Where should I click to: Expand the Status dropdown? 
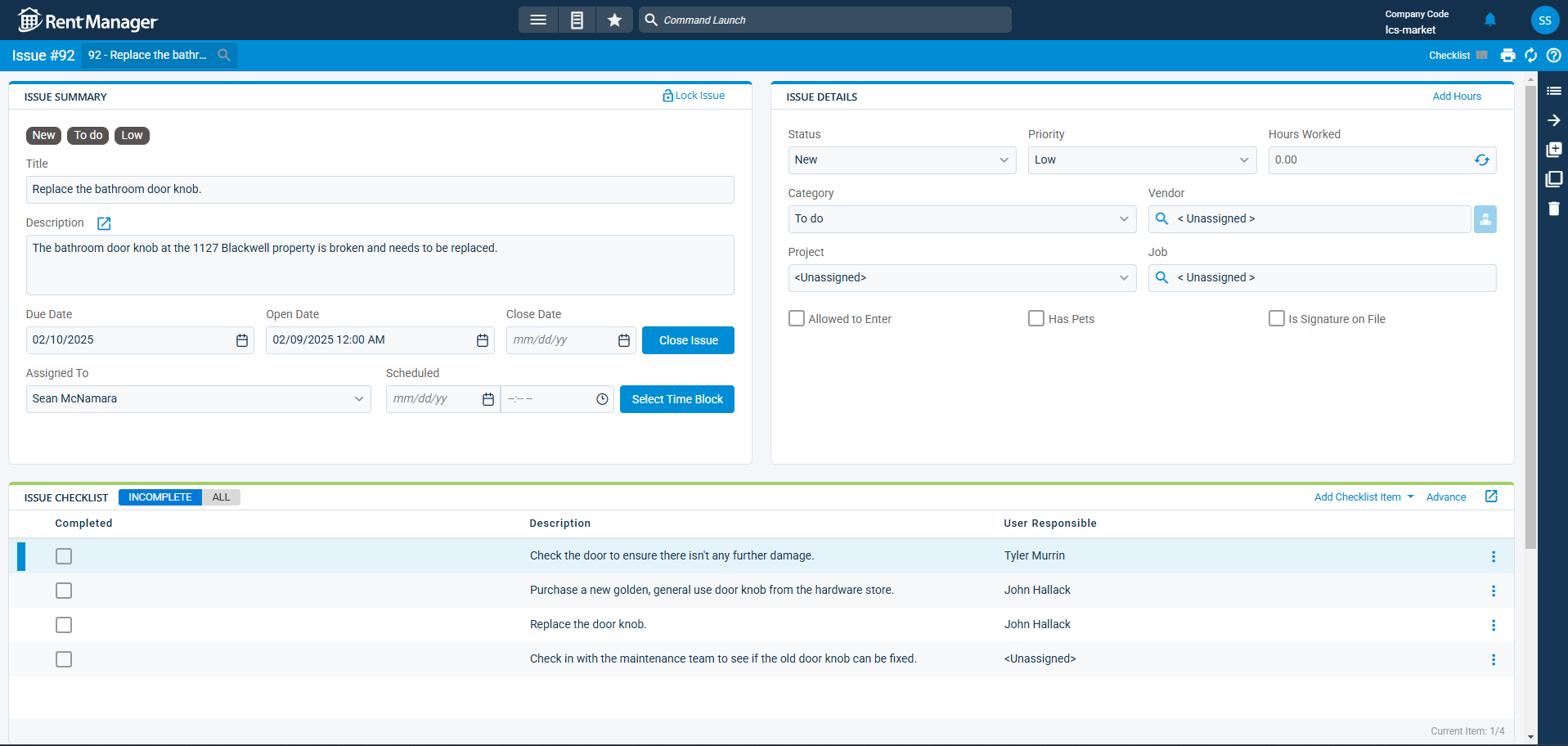click(901, 160)
